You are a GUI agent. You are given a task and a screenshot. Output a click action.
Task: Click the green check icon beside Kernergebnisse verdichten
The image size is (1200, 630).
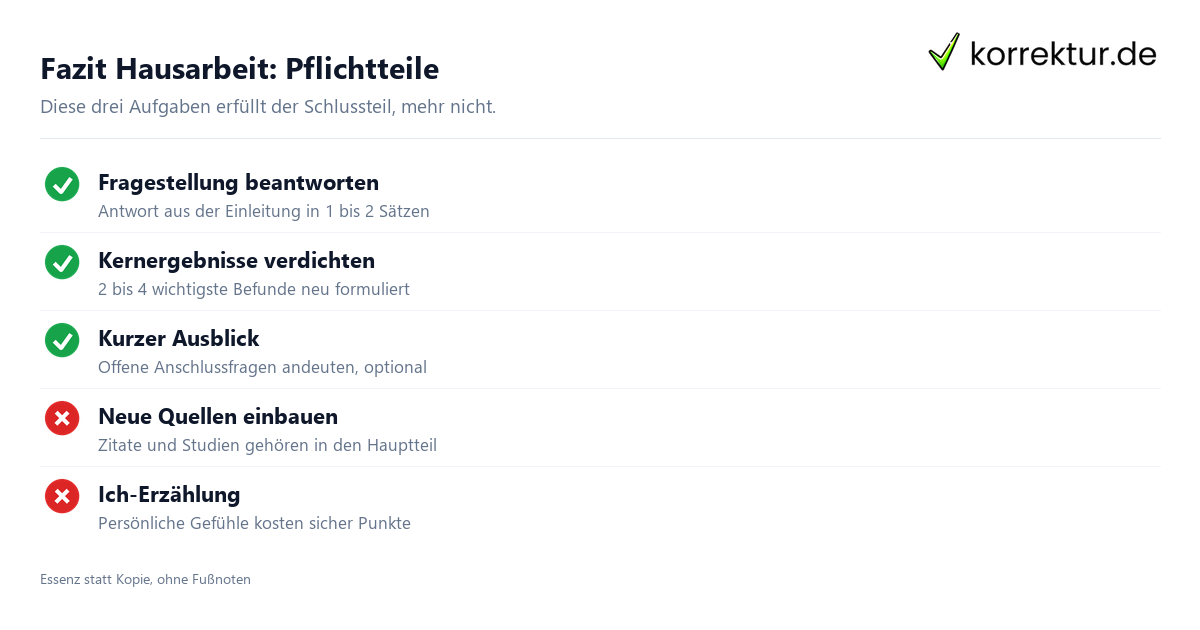(62, 262)
